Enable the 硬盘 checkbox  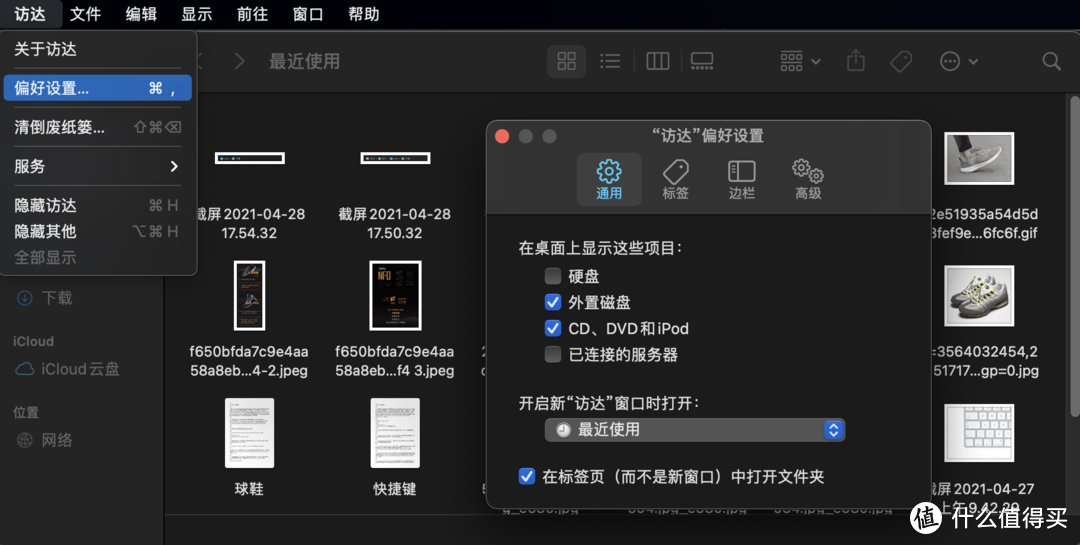552,276
